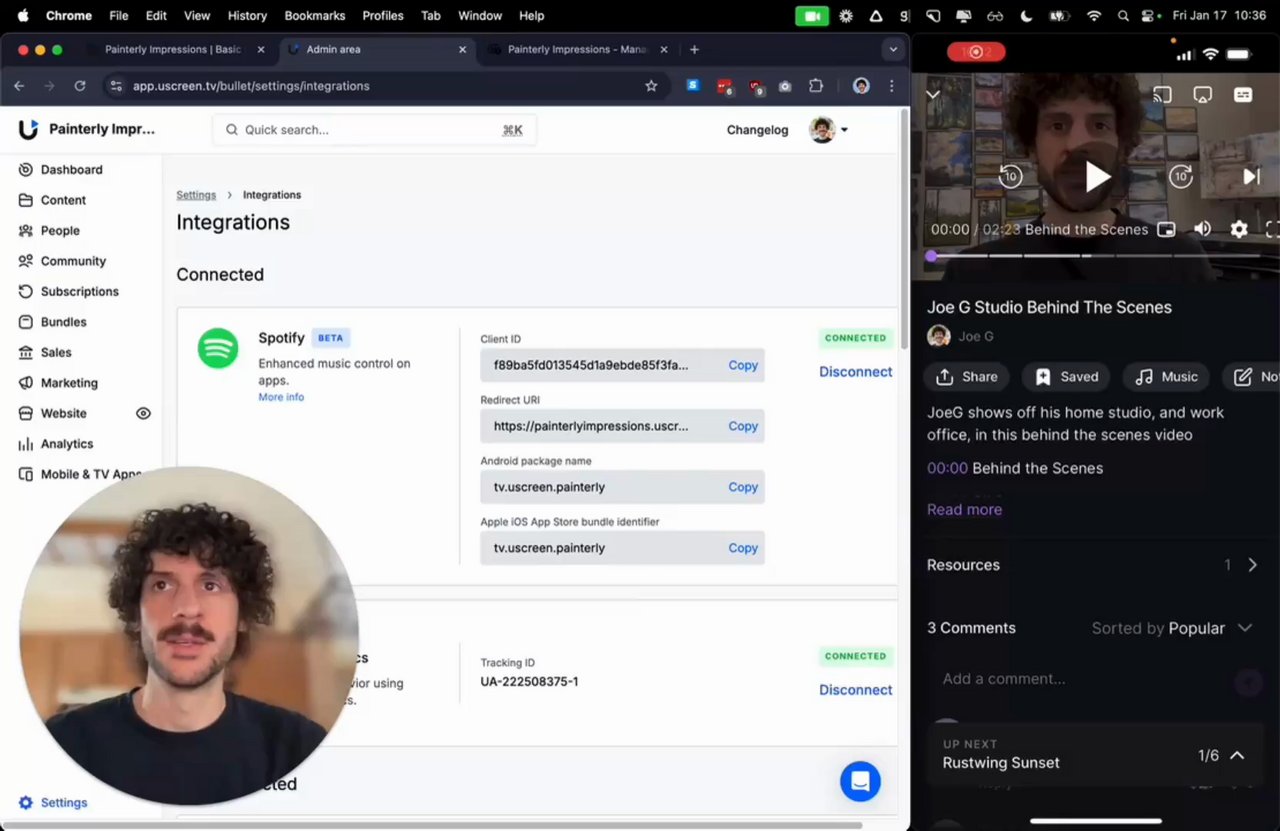Screen dimensions: 1280x831
Task: Play the Behind the Scenes video
Action: (1097, 177)
